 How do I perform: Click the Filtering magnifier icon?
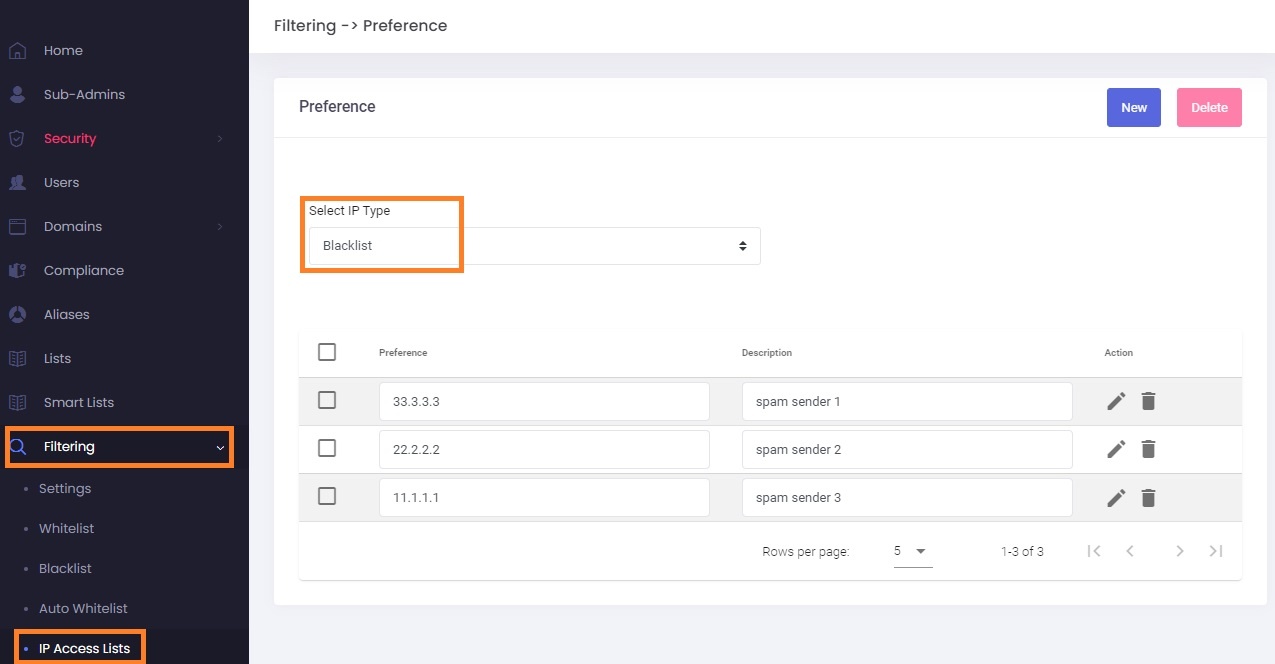click(17, 447)
